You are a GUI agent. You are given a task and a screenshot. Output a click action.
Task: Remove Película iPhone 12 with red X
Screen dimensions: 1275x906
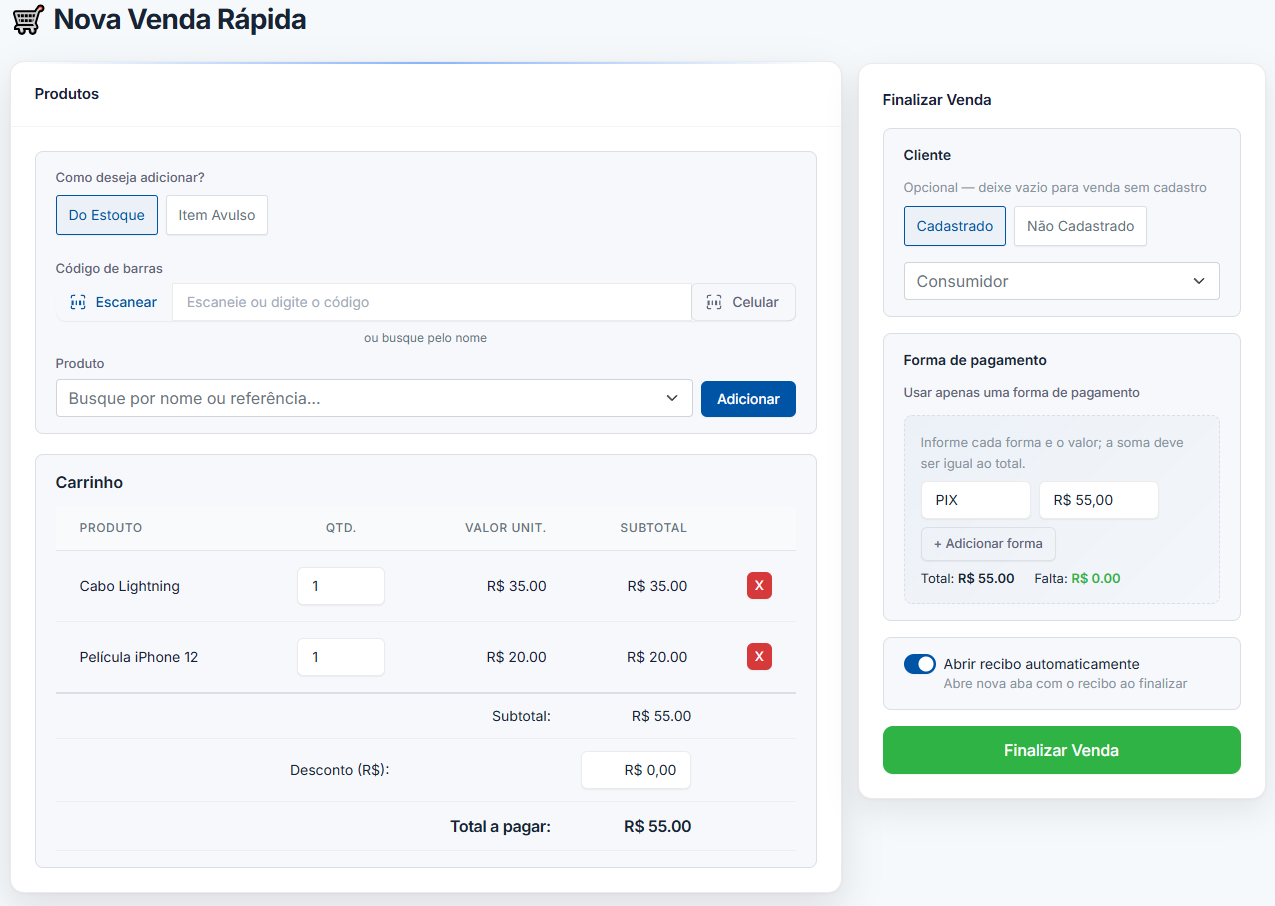pos(759,657)
